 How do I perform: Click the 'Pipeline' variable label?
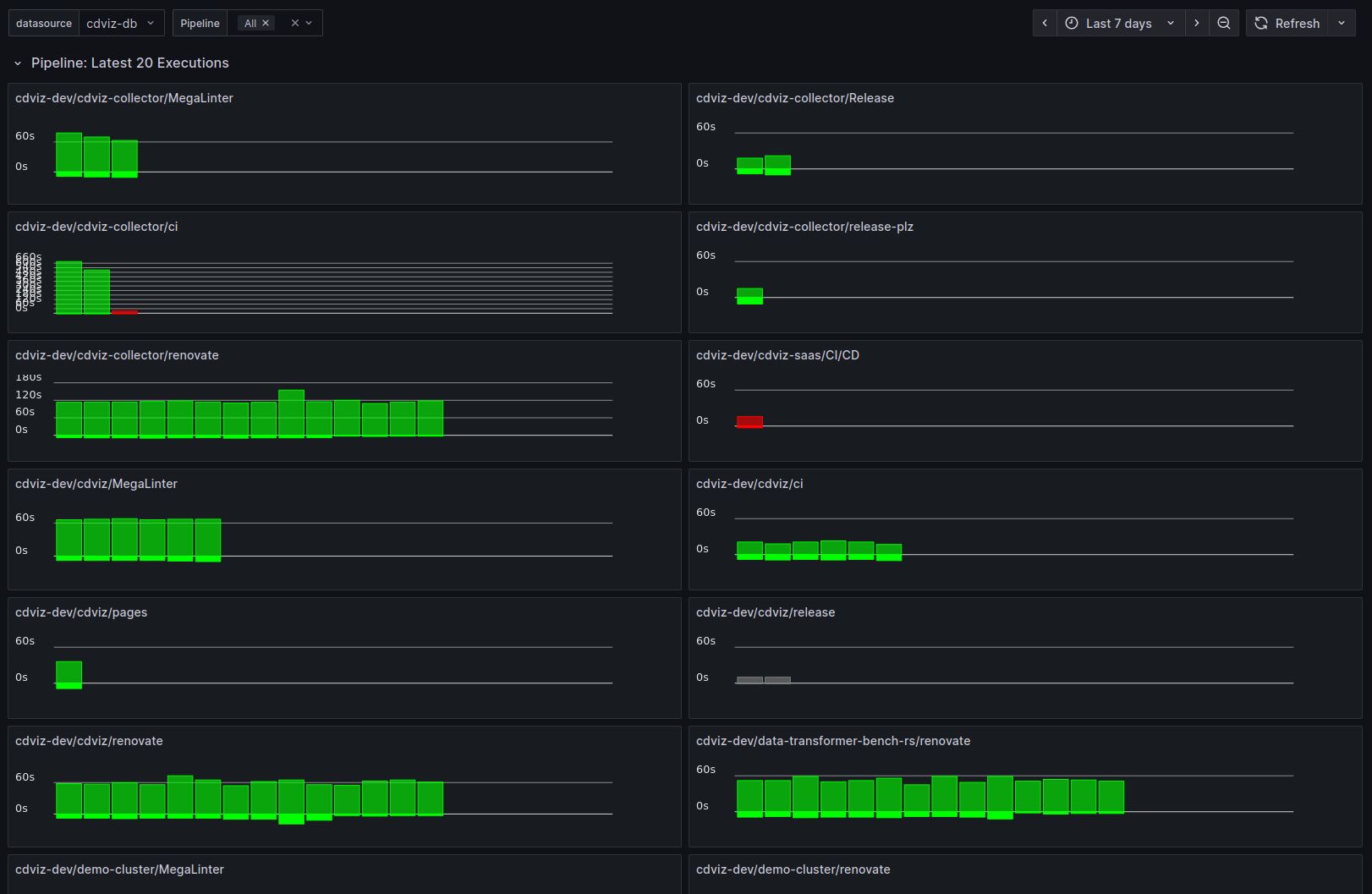200,24
